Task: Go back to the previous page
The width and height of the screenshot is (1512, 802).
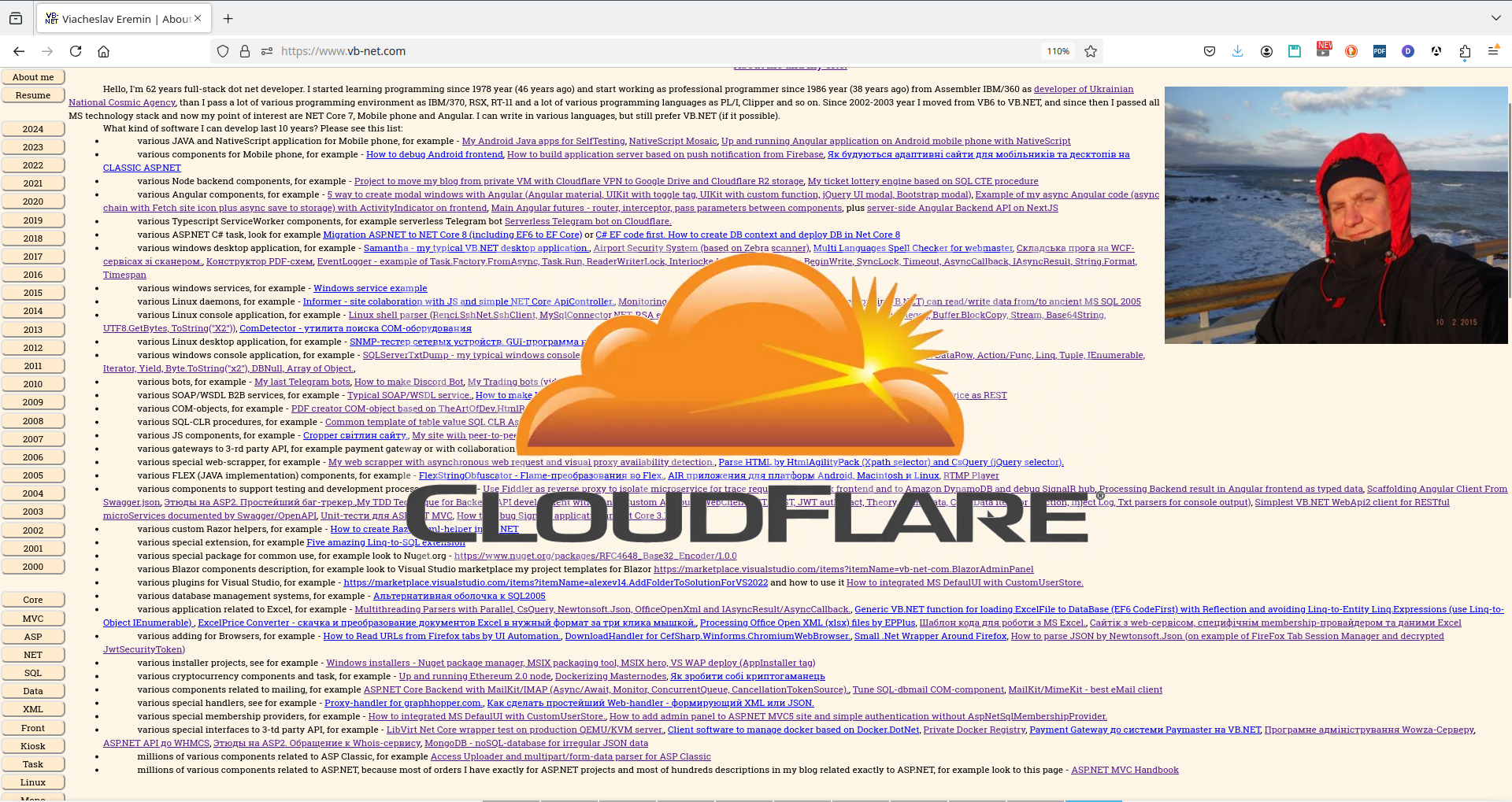Action: coord(19,51)
